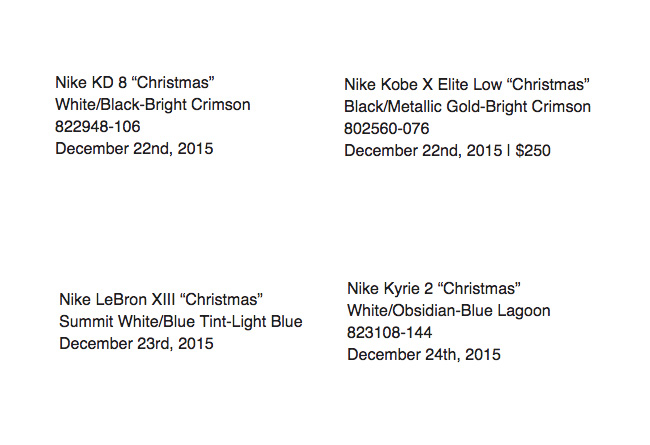Select White/Obsidian-Blue Lagoon colorway text

click(449, 310)
